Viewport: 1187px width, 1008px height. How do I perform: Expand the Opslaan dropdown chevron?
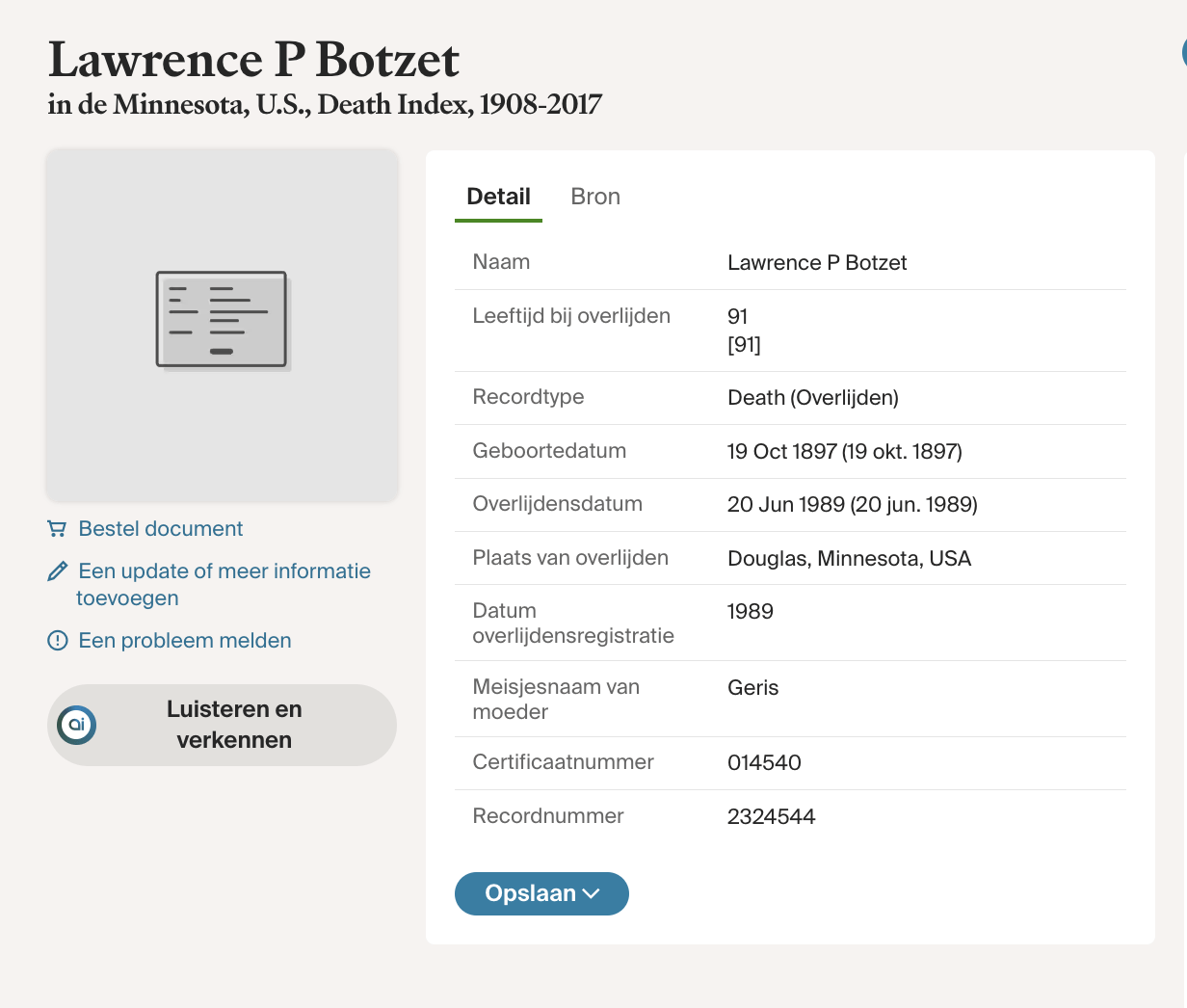click(x=592, y=894)
